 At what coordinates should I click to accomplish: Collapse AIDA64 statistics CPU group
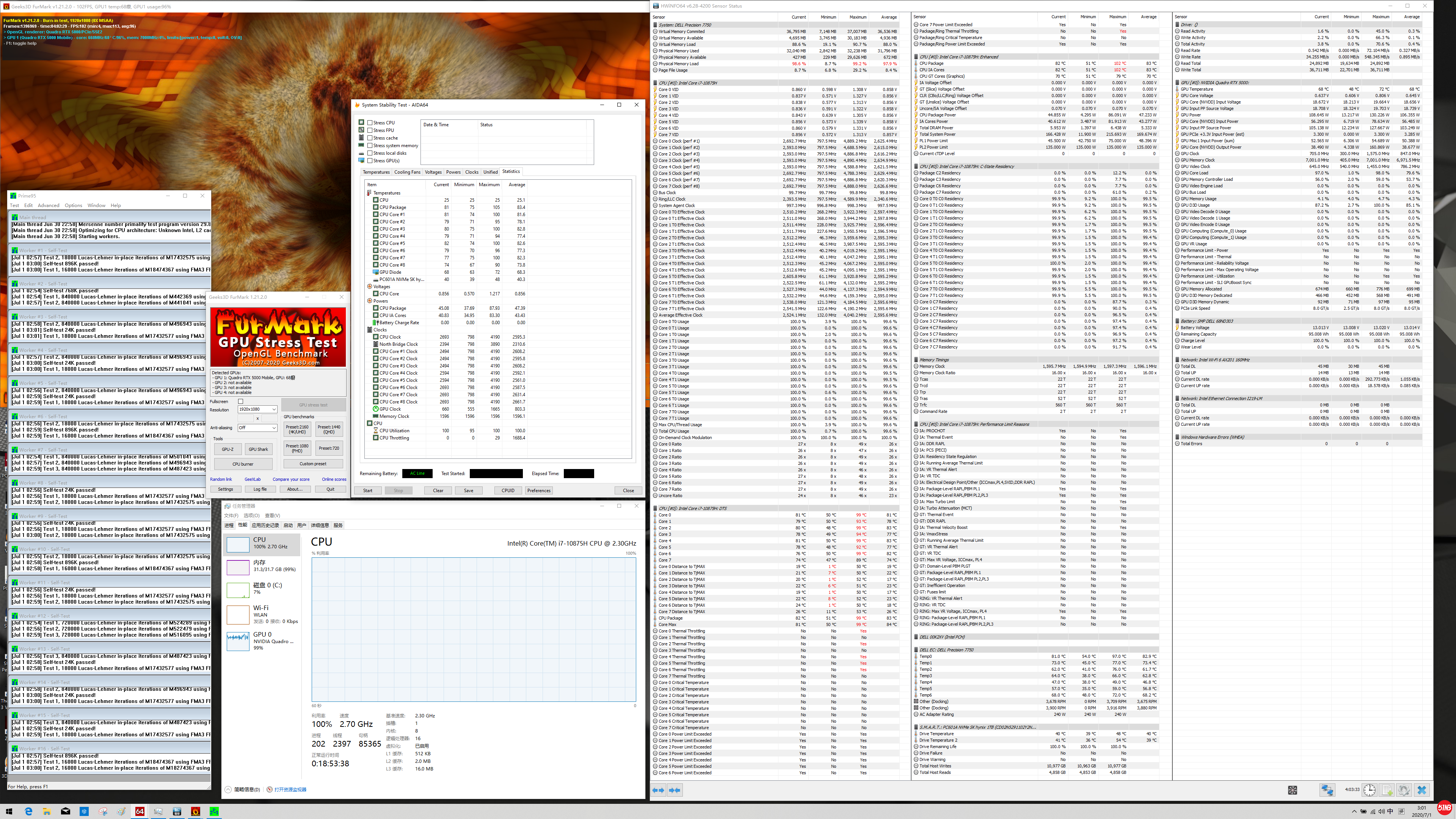tap(370, 424)
